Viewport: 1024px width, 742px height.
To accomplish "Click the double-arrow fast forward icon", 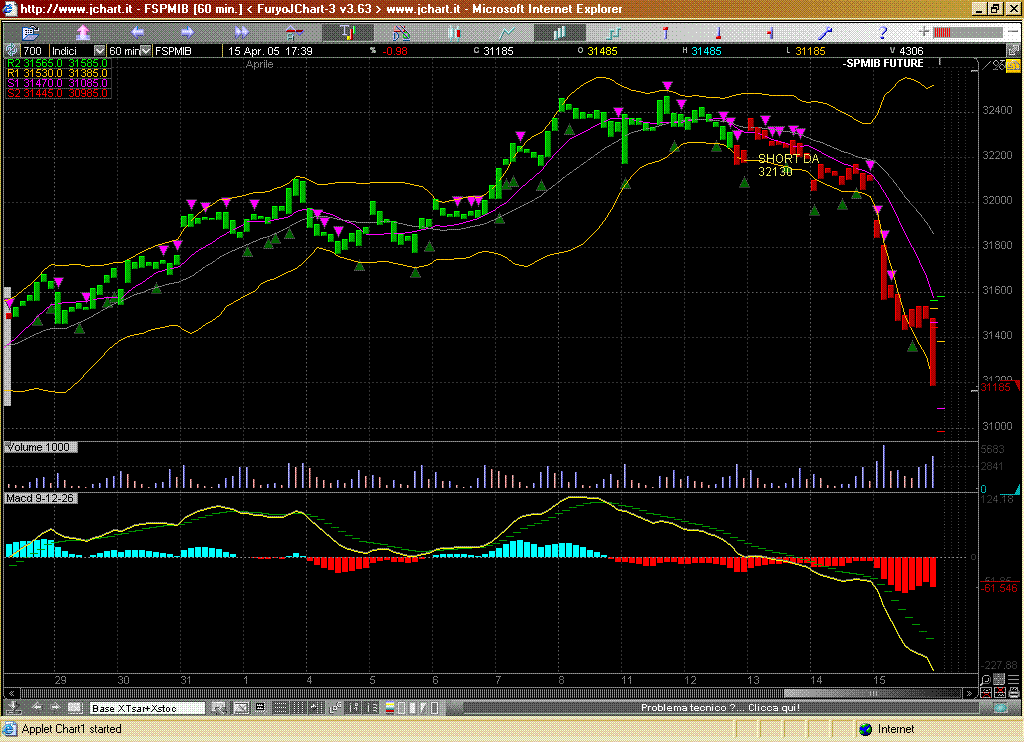I will click(x=241, y=33).
